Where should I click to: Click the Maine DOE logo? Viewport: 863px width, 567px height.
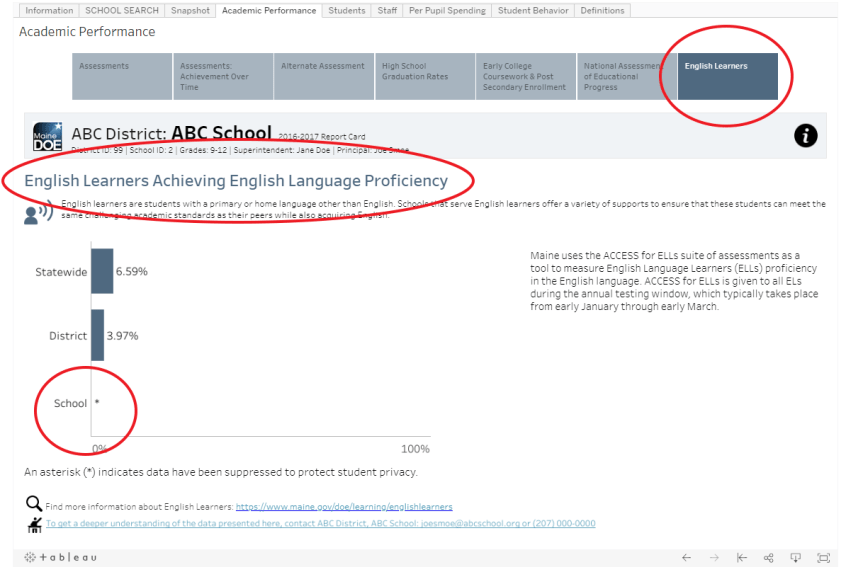point(48,137)
